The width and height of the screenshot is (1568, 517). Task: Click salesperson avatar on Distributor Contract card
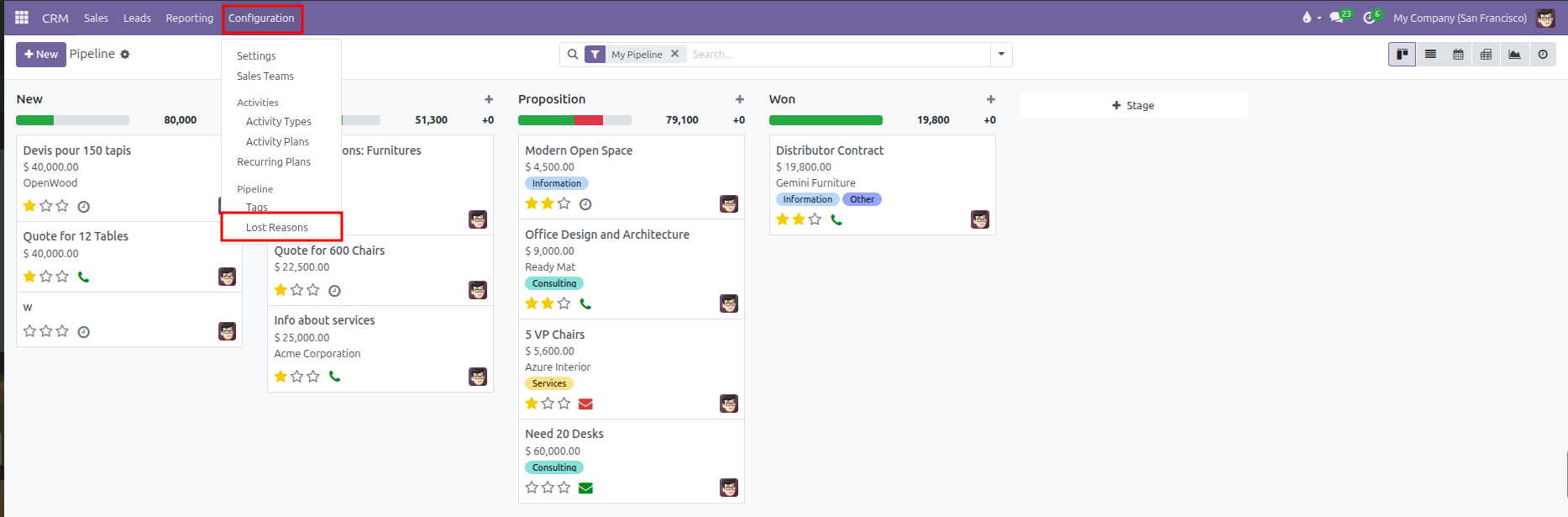pos(980,219)
